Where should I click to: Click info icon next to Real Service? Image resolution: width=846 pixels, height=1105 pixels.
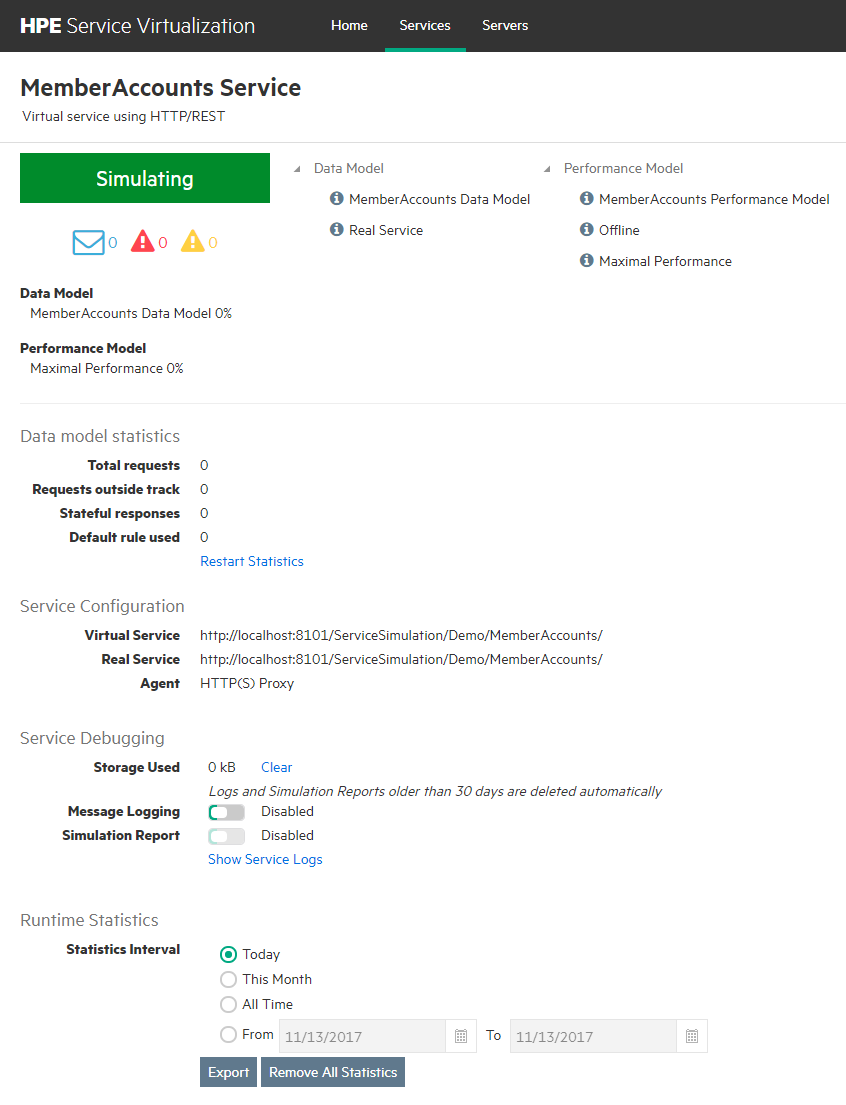coord(337,230)
